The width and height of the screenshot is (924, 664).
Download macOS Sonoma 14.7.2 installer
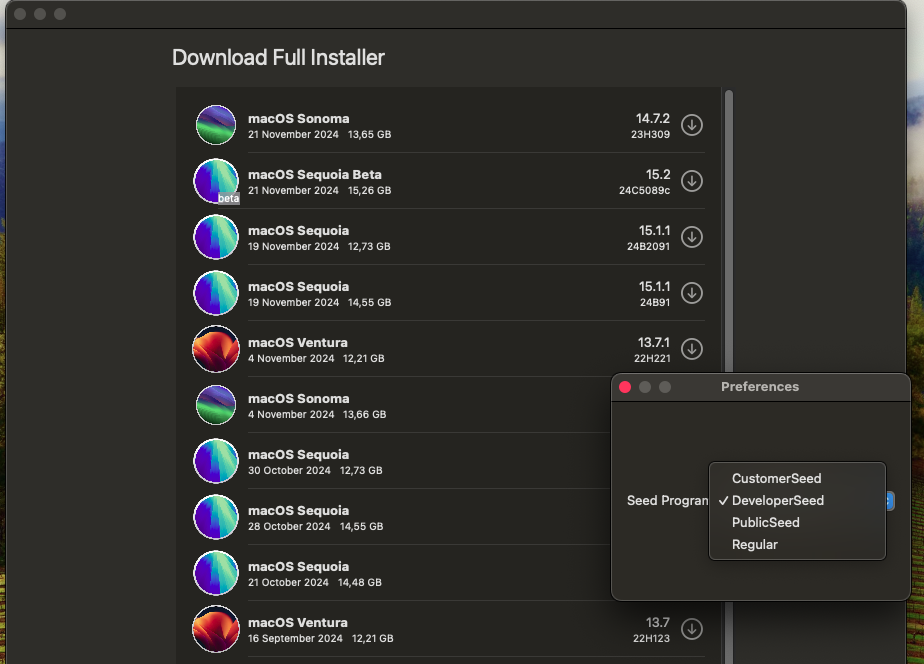(x=692, y=125)
